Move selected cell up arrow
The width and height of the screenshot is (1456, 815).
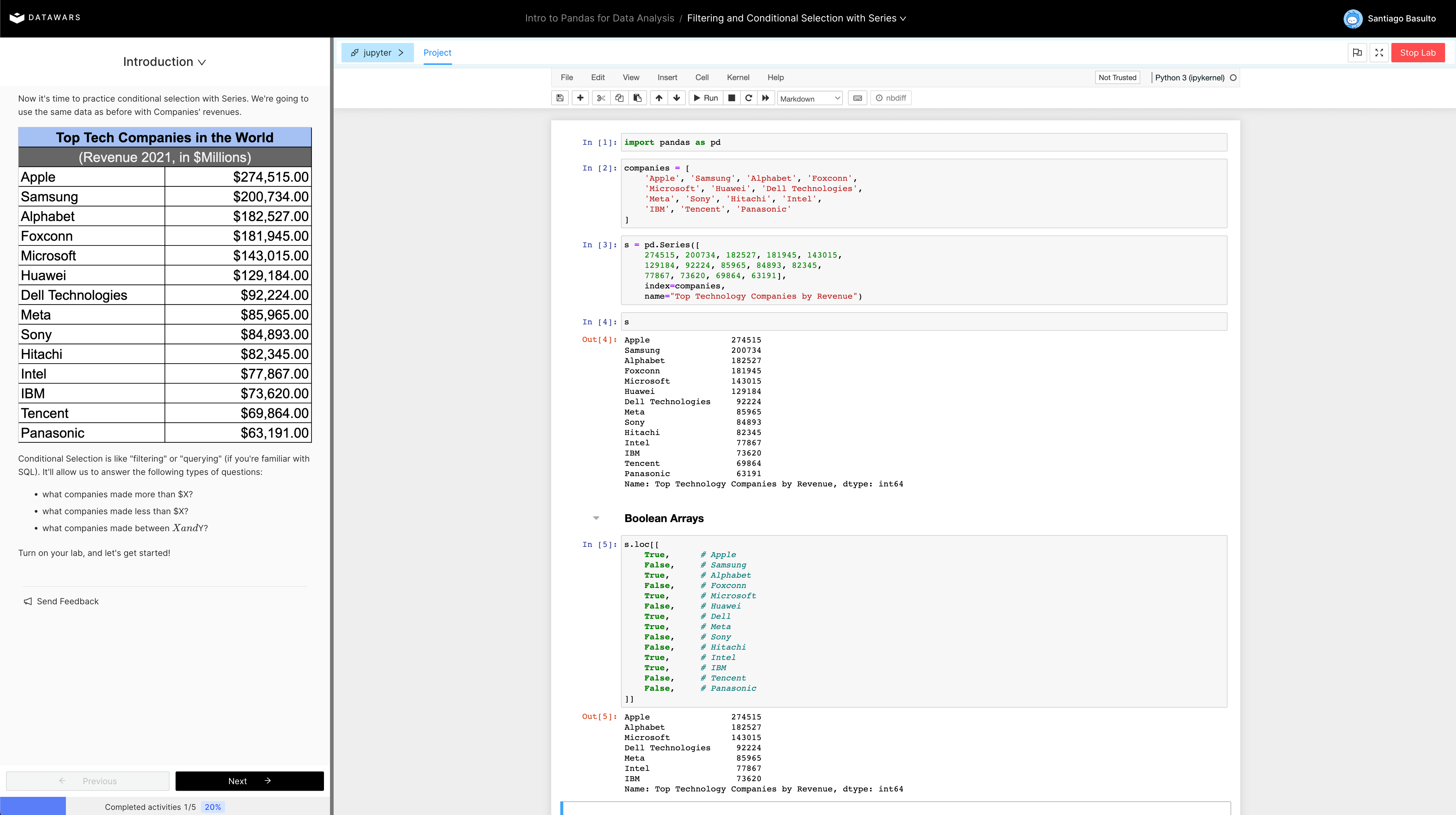pos(658,98)
